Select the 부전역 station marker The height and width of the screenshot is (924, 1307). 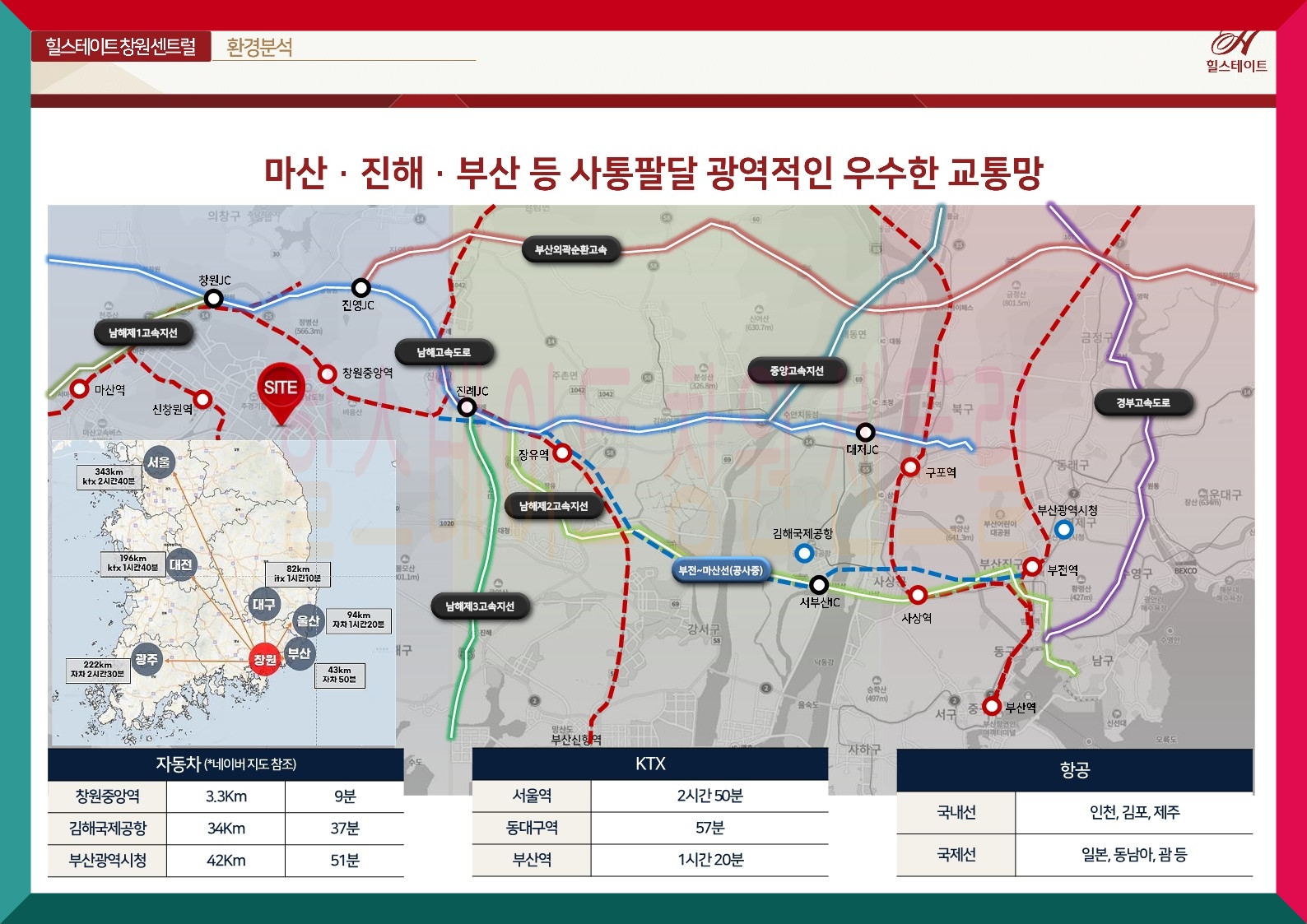click(1032, 566)
